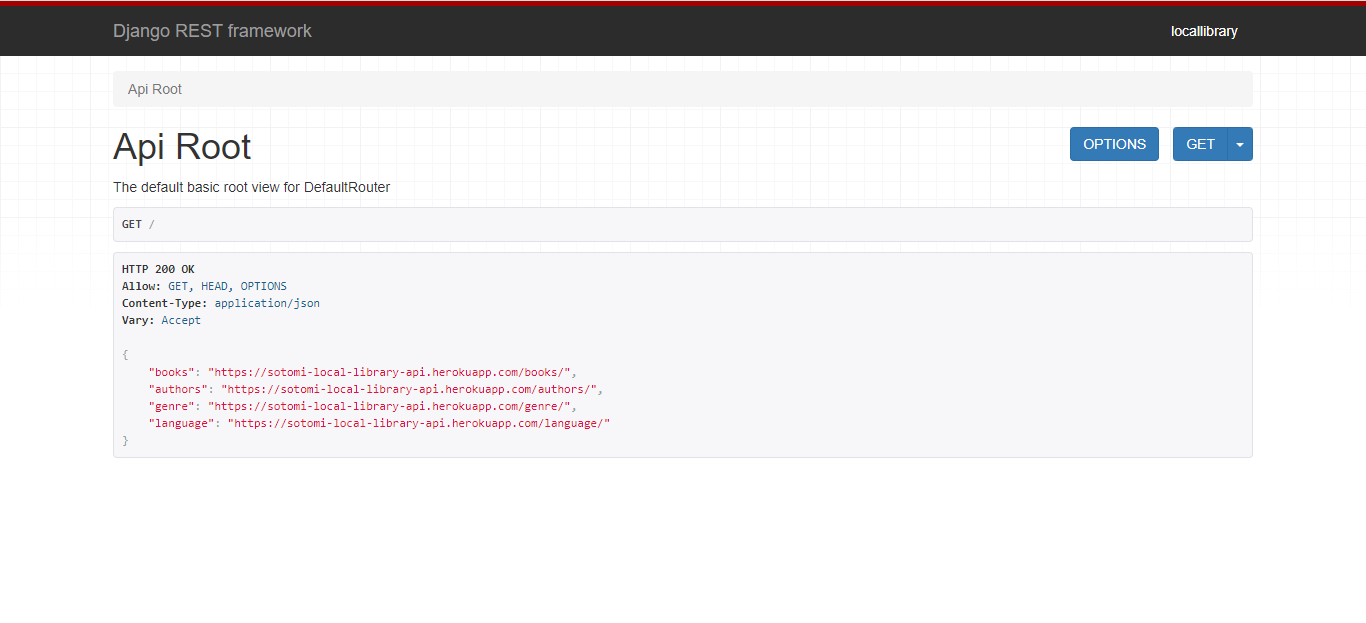Select the DefaultRouter description text
Image resolution: width=1366 pixels, height=623 pixels.
coord(251,187)
